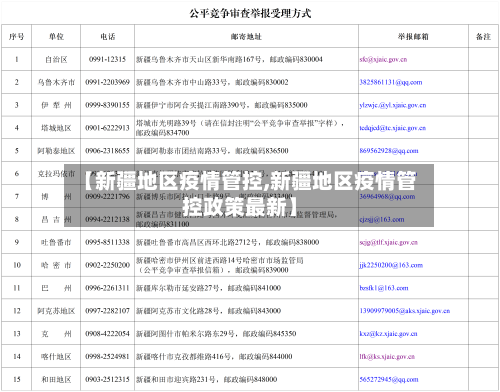Click the table title 公平竞争审查举报受理方式
Screen dimensions: 500x392
point(250,13)
